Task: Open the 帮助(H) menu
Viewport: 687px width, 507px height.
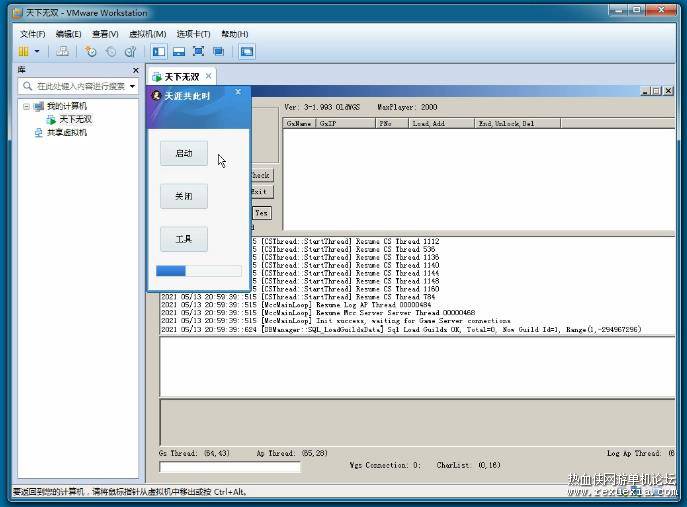Action: pyautogui.click(x=234, y=34)
